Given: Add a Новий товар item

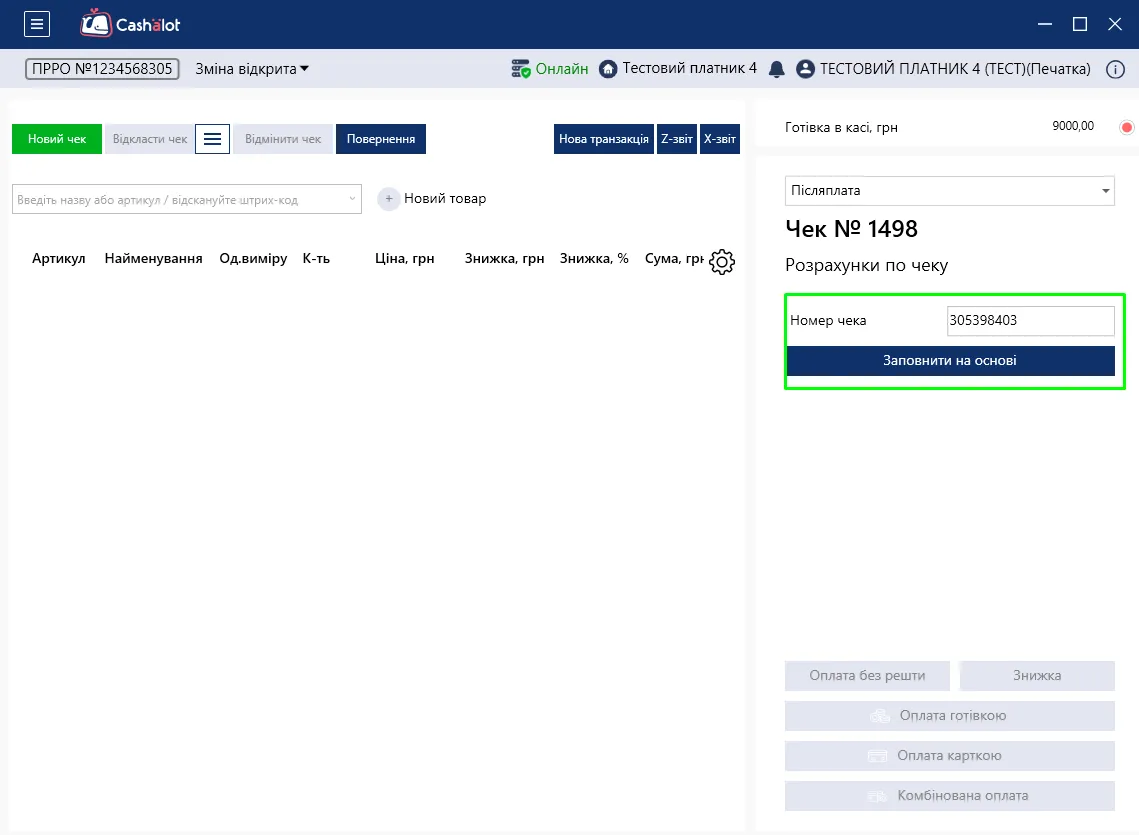Looking at the screenshot, I should tap(431, 198).
